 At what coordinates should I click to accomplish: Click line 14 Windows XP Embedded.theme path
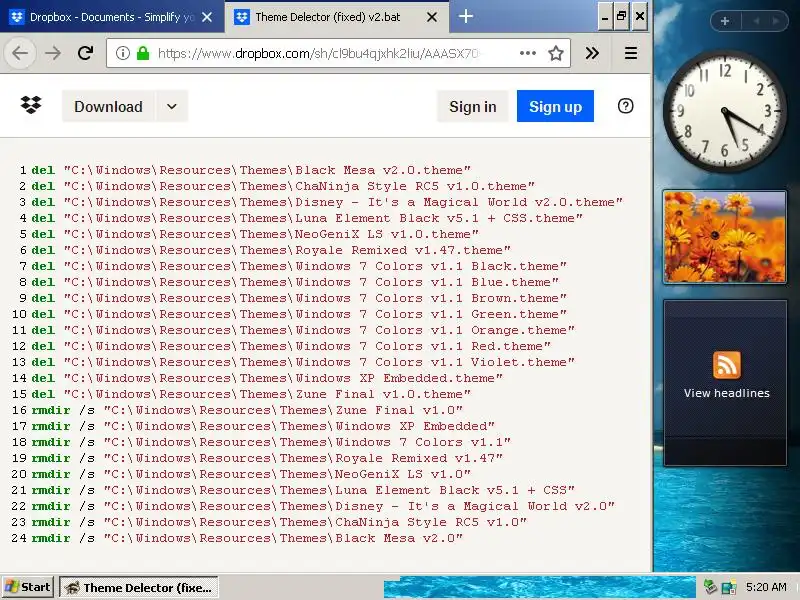[283, 378]
